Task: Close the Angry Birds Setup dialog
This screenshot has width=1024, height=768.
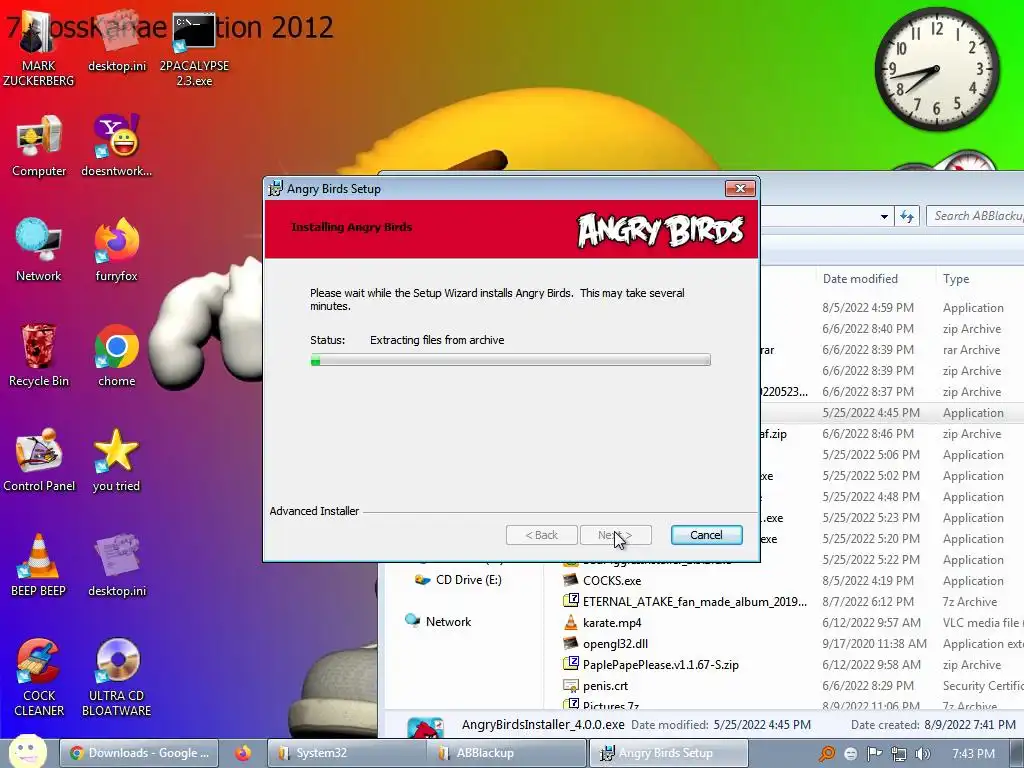Action: [x=740, y=189]
